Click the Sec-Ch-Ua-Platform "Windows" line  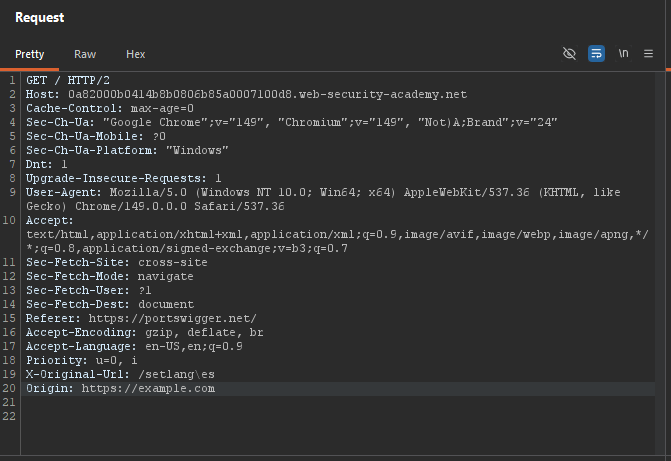(127, 150)
